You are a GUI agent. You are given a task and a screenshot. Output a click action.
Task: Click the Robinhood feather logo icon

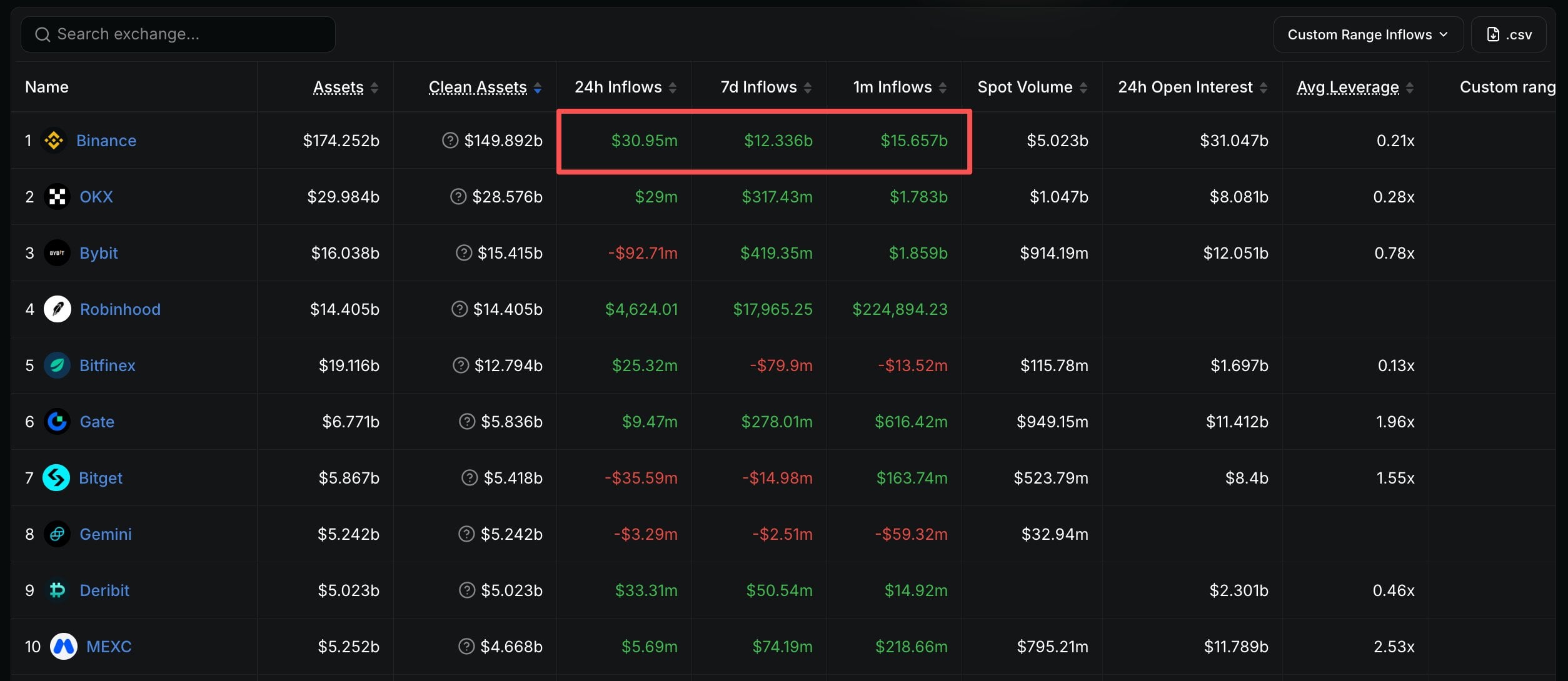57,309
